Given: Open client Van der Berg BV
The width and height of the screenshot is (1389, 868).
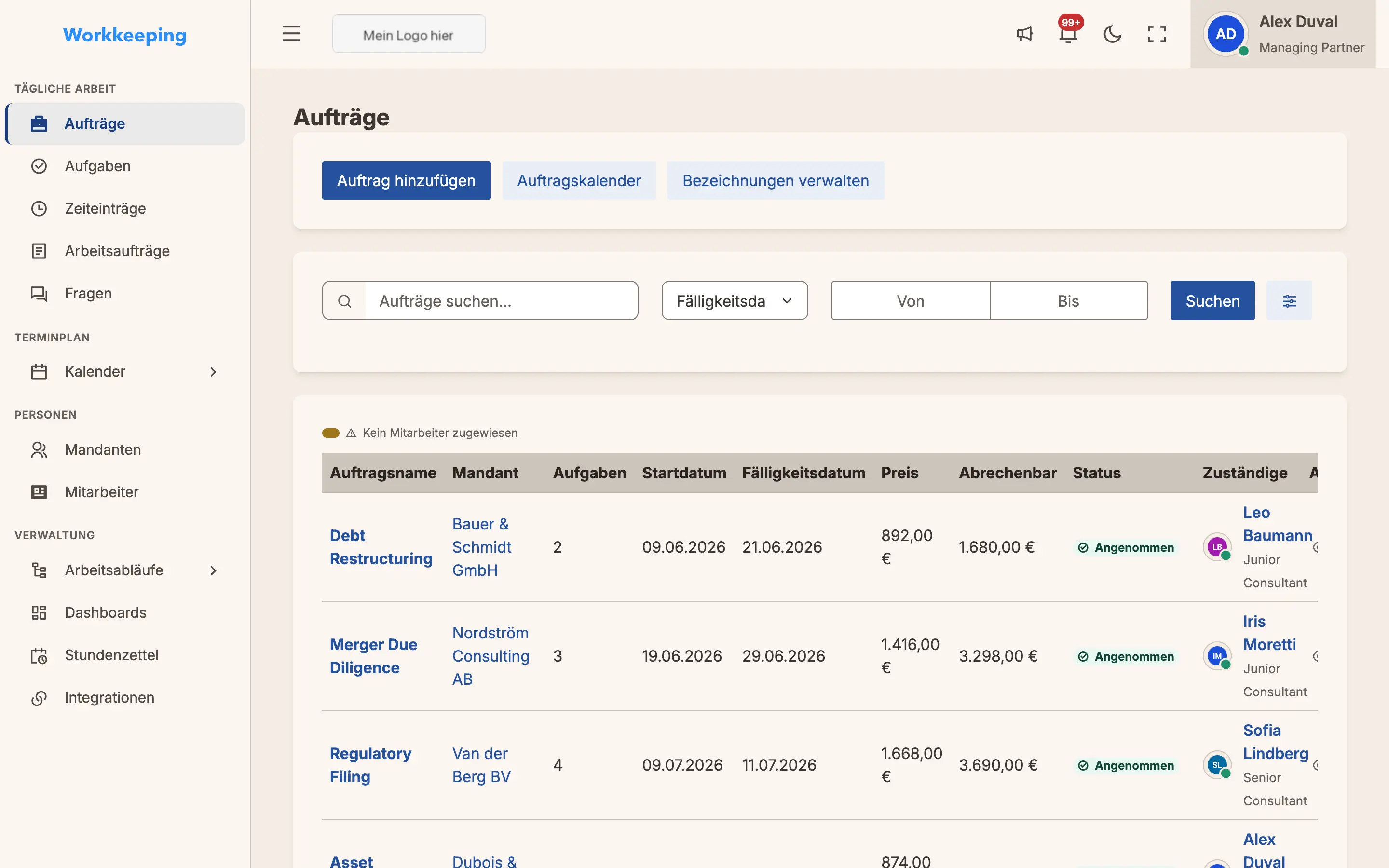Looking at the screenshot, I should [x=481, y=765].
